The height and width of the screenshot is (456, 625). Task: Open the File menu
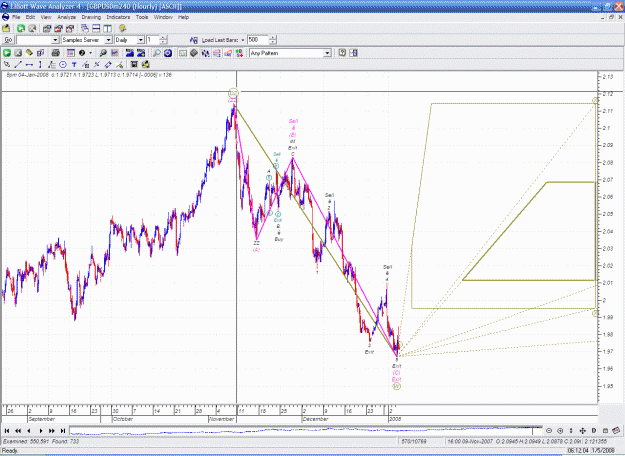16,17
